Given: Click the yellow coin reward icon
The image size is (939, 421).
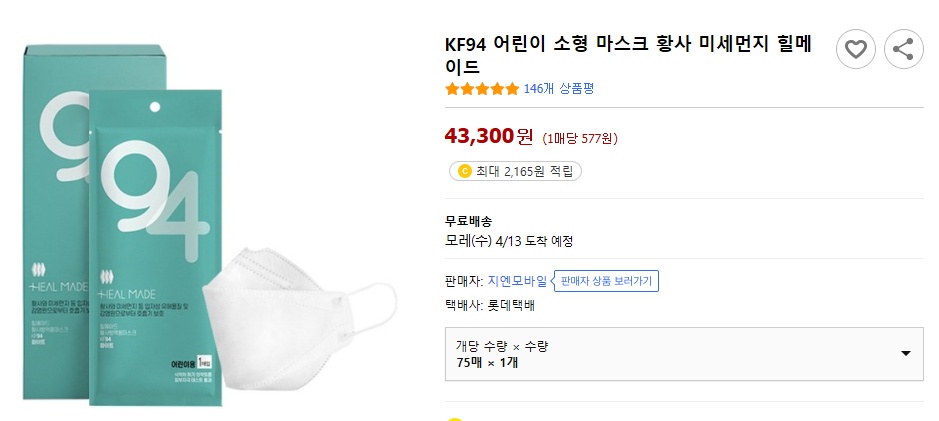Looking at the screenshot, I should [464, 171].
